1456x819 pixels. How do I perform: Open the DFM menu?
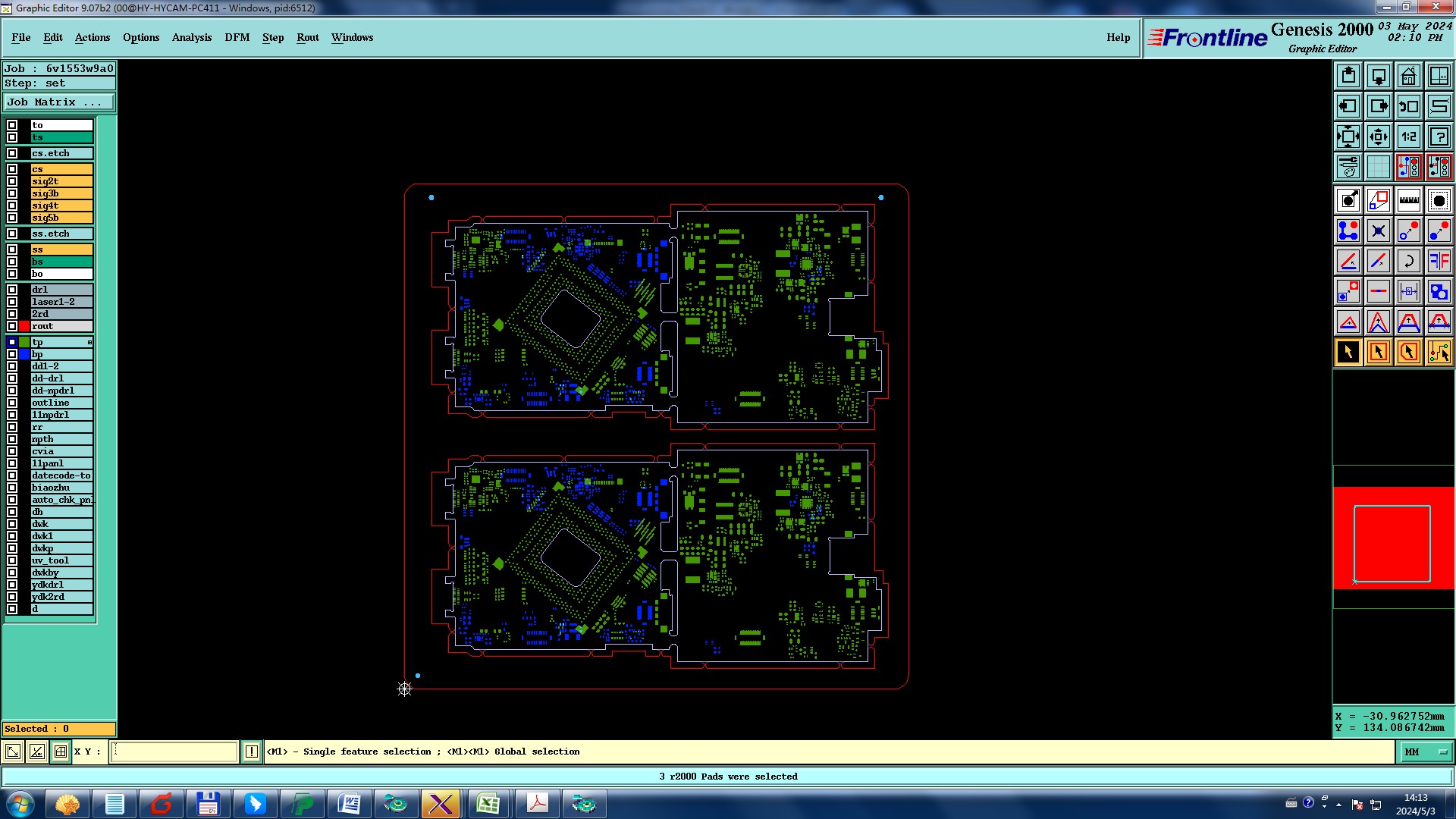click(x=237, y=37)
